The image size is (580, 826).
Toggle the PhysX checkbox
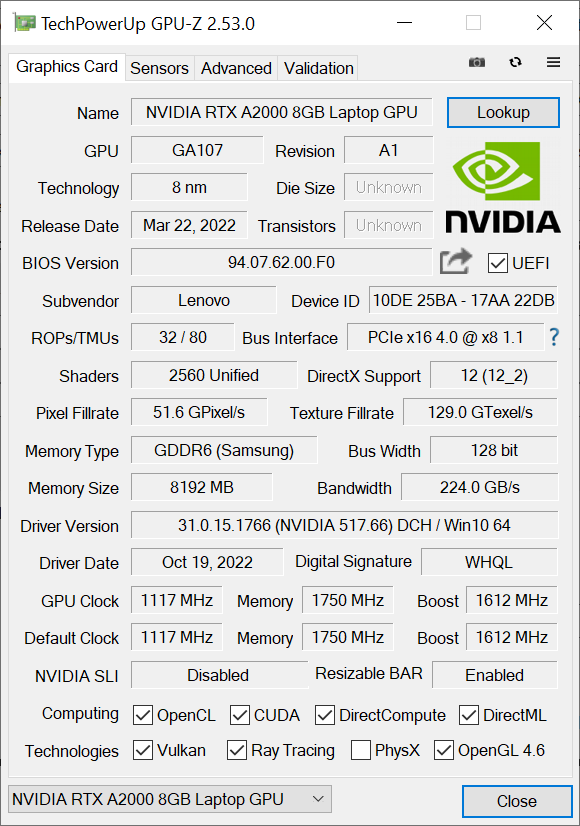click(360, 750)
